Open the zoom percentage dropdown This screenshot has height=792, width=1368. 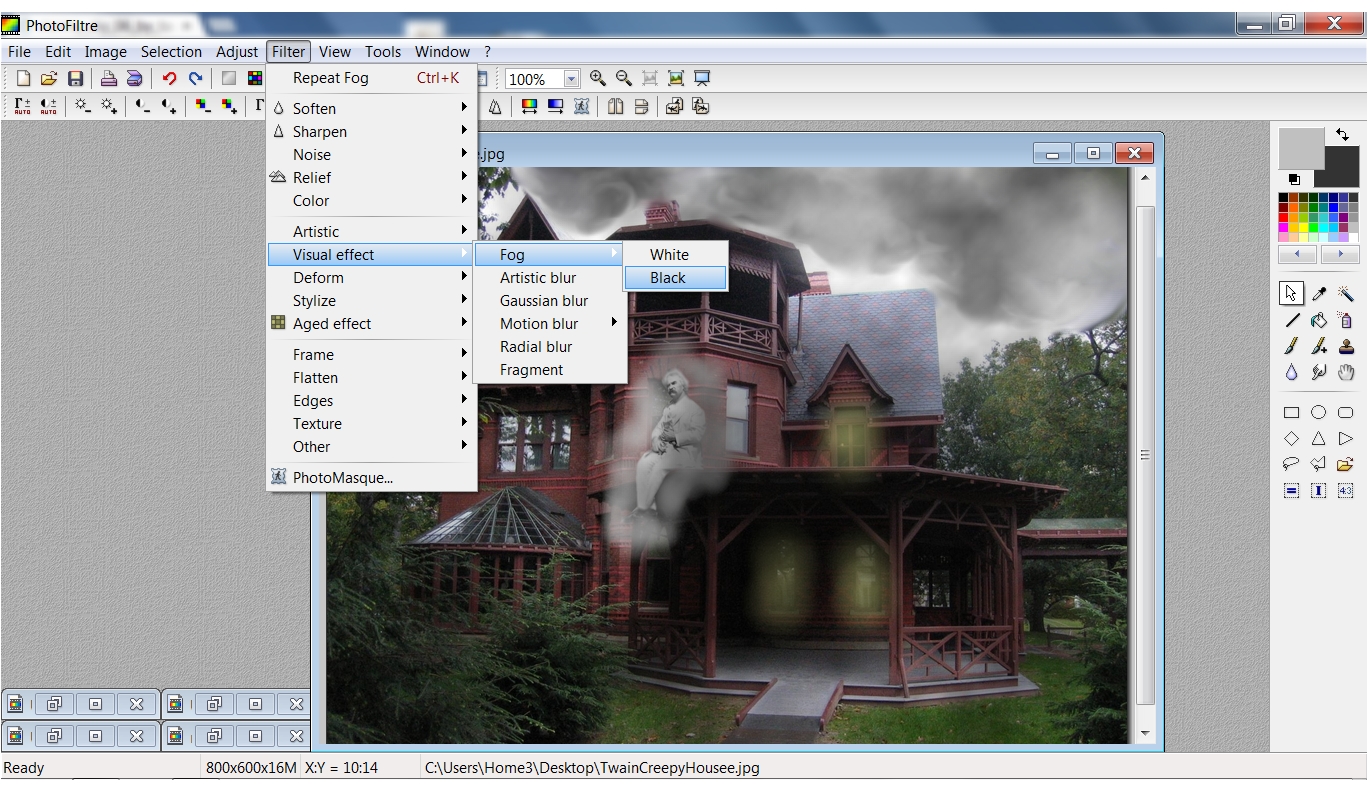[571, 79]
